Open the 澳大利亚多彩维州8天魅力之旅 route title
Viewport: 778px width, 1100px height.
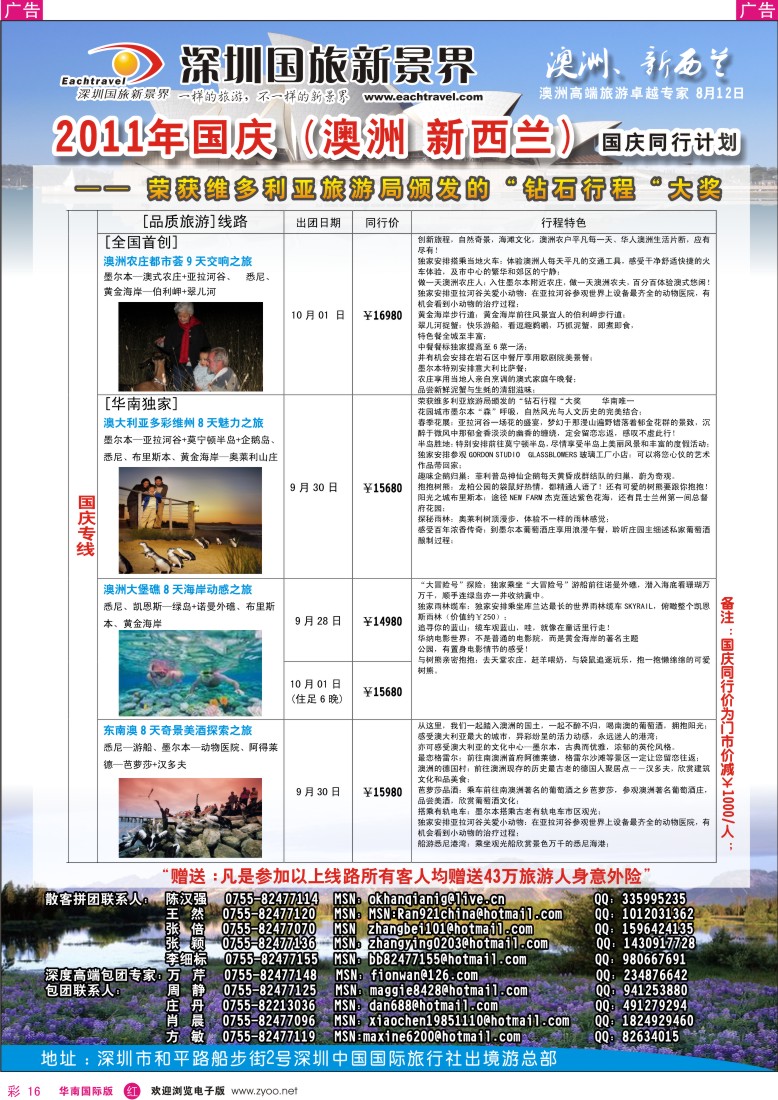coord(184,422)
